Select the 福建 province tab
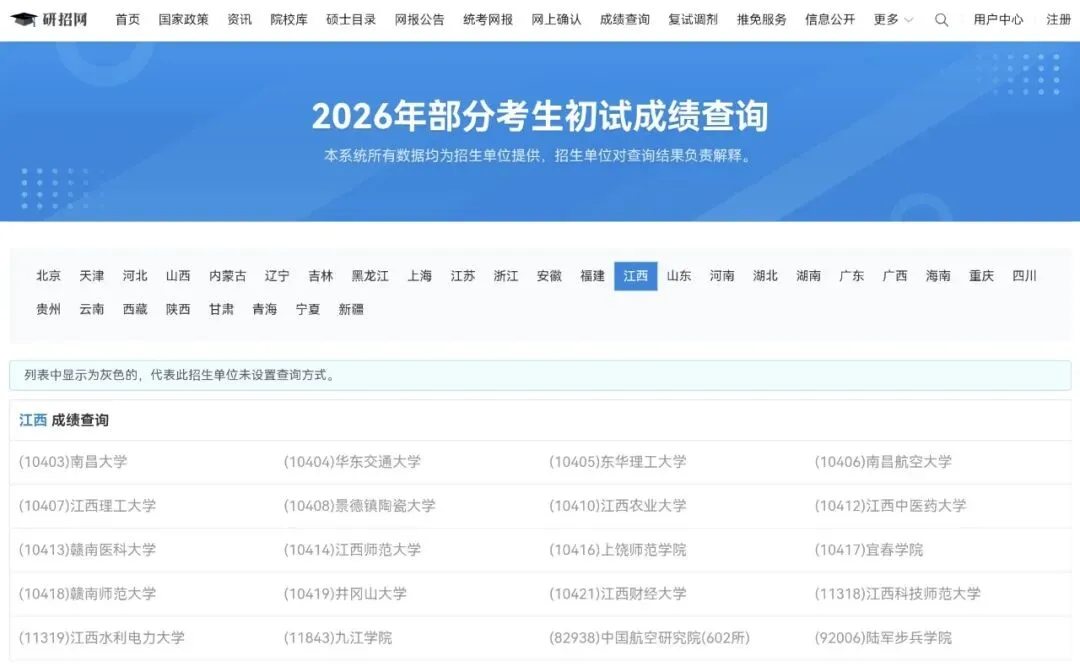 point(592,276)
